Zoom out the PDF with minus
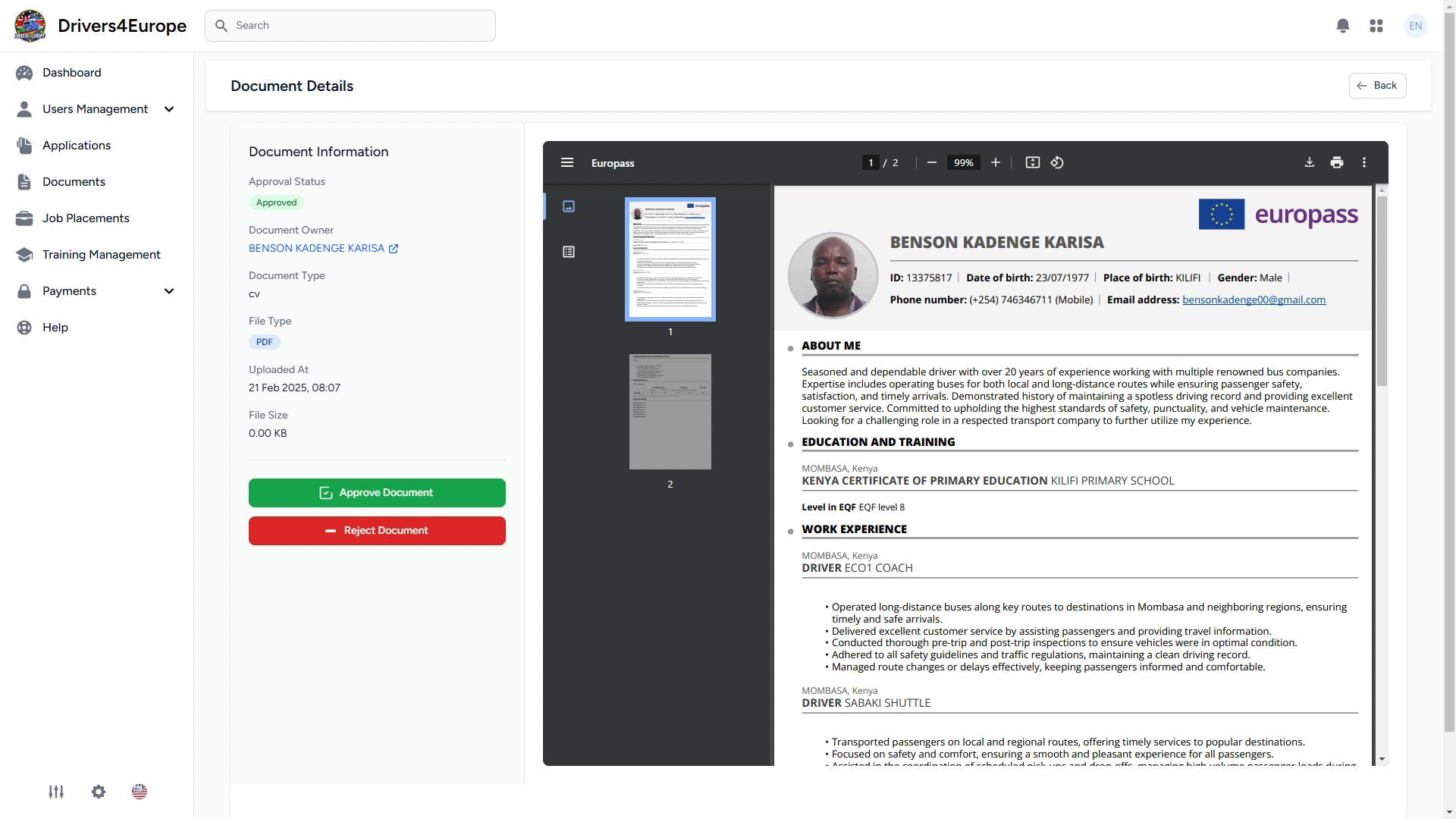 pos(932,163)
